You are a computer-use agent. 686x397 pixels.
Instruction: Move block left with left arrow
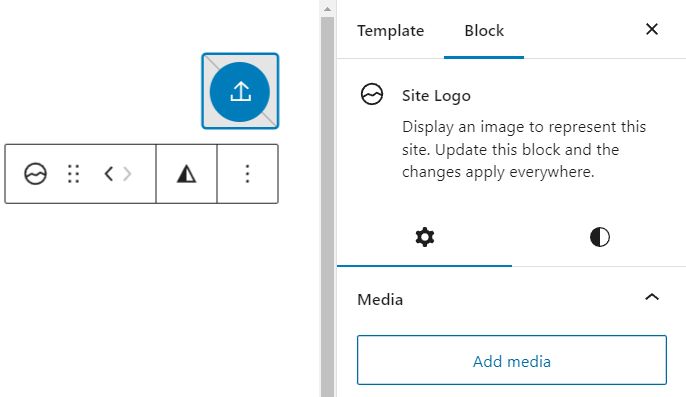[x=108, y=174]
